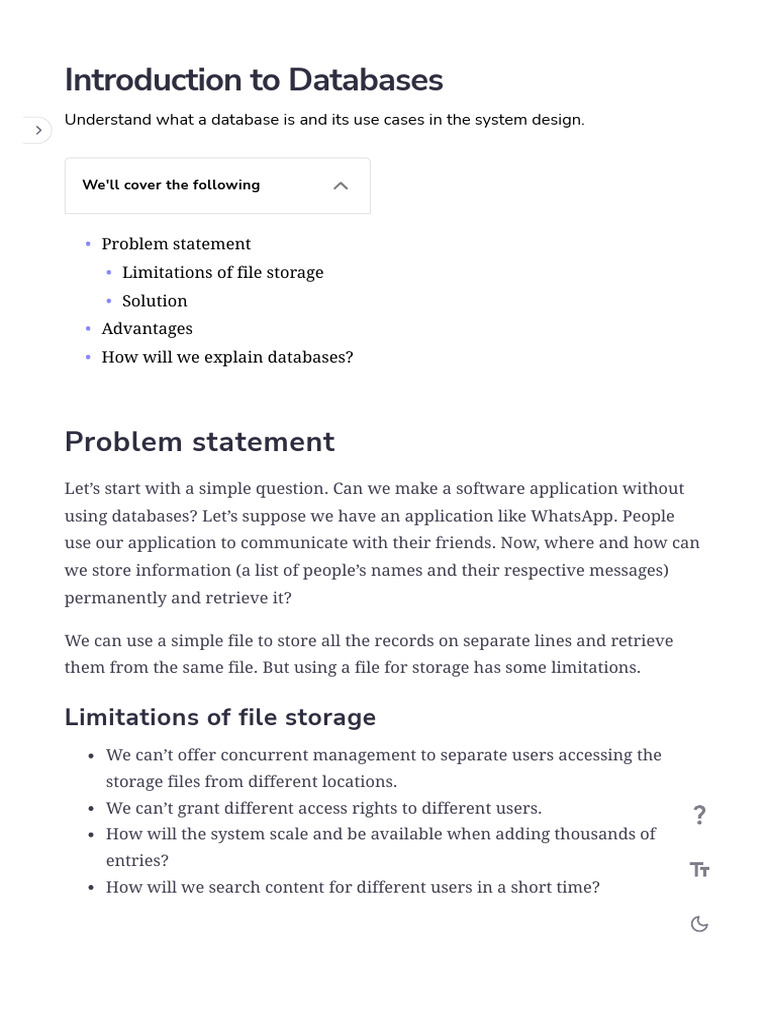
Task: Click the bullet about different access rights
Action: pos(324,808)
